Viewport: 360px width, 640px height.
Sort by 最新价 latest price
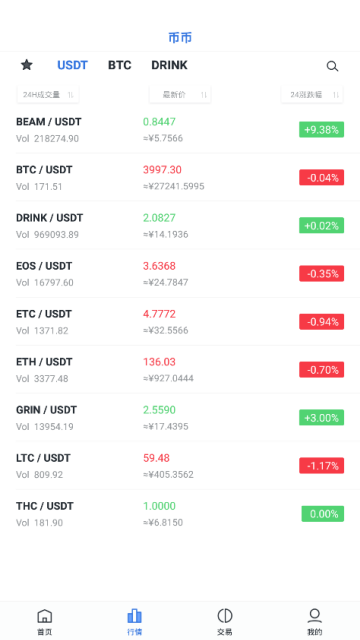[180, 95]
